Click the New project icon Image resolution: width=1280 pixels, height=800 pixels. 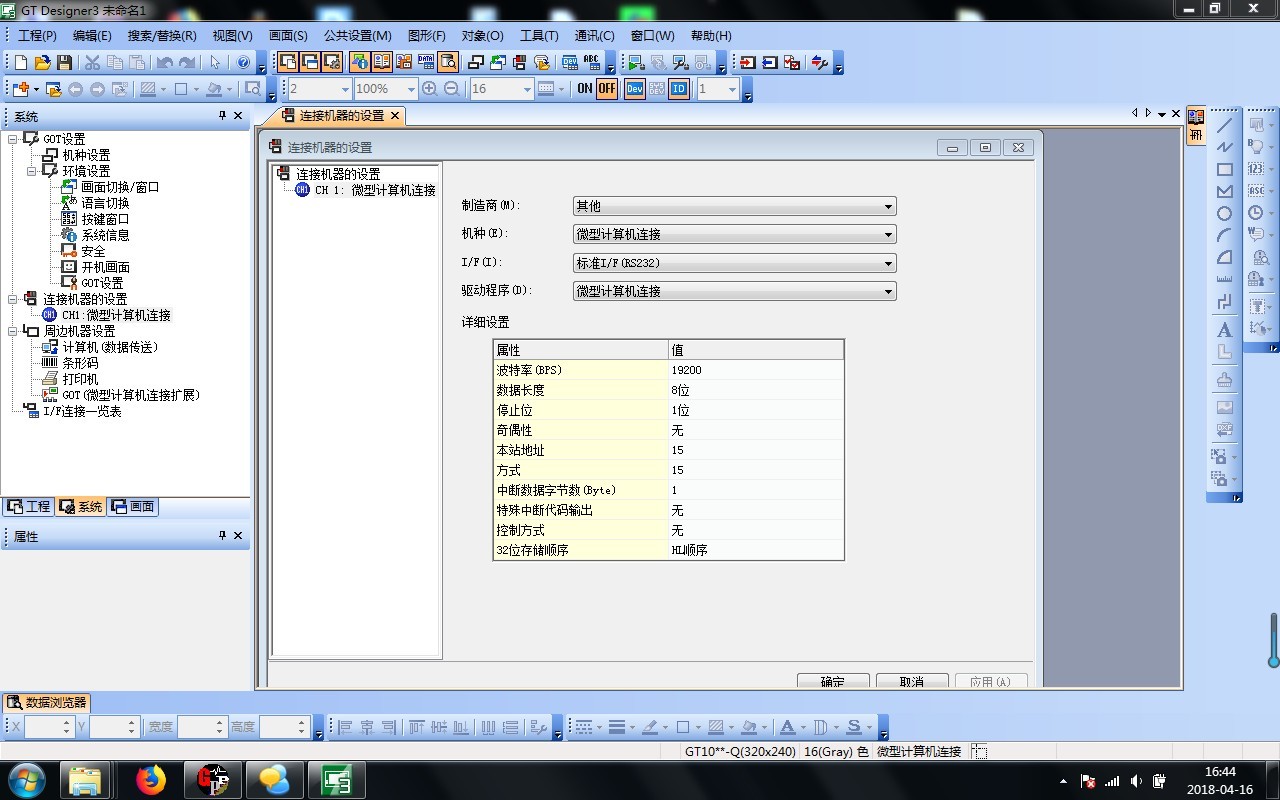pos(21,62)
